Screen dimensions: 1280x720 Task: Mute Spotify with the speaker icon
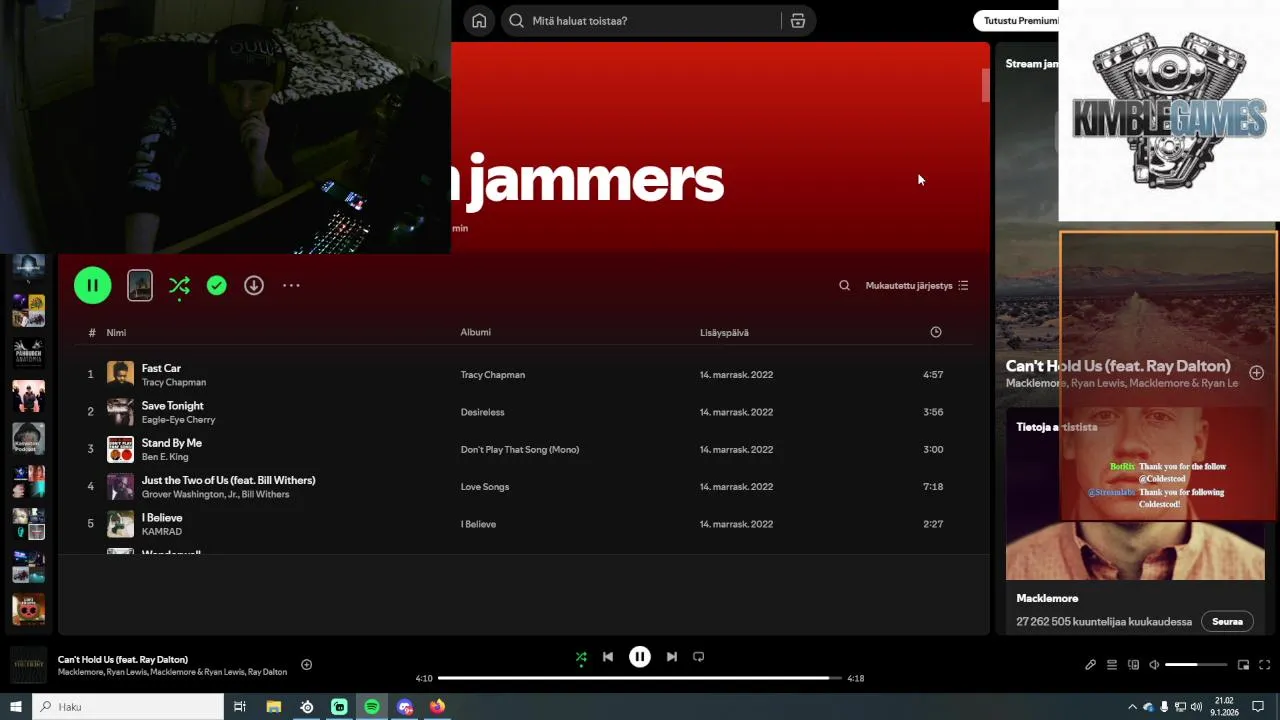[x=1154, y=665]
